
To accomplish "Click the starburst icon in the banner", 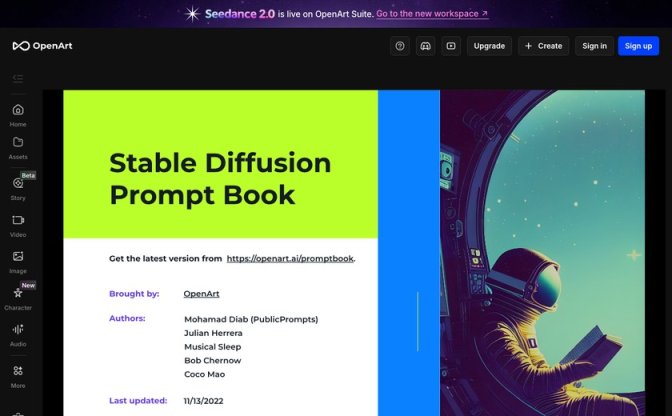I will click(x=192, y=14).
